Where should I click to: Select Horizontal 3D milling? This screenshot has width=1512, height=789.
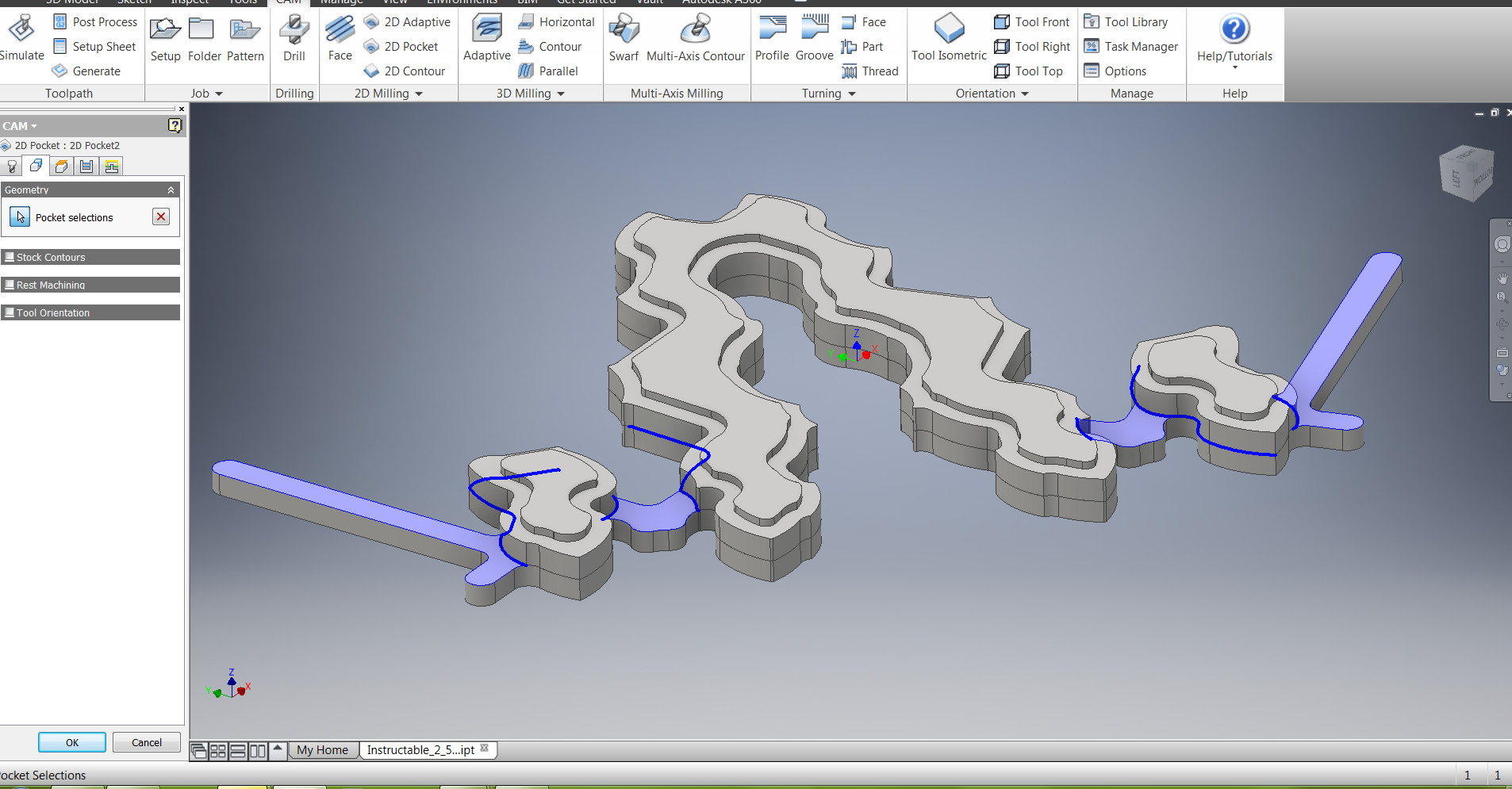click(556, 22)
